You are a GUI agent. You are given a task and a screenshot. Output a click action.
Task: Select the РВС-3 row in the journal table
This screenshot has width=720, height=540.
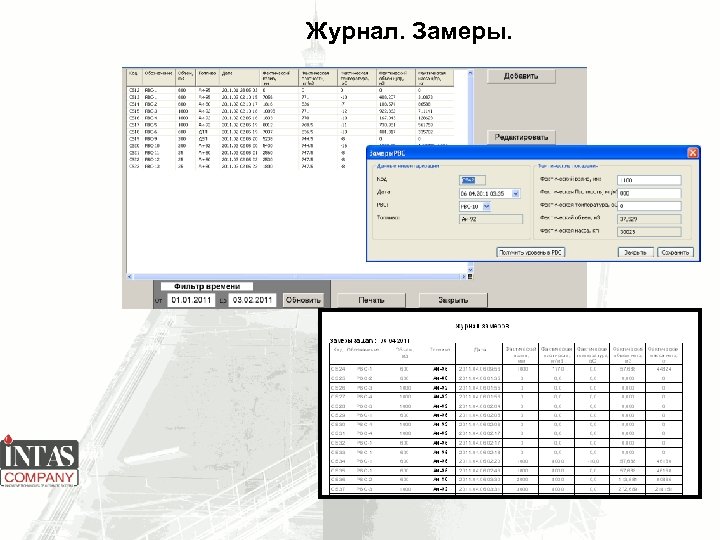pyautogui.click(x=290, y=111)
